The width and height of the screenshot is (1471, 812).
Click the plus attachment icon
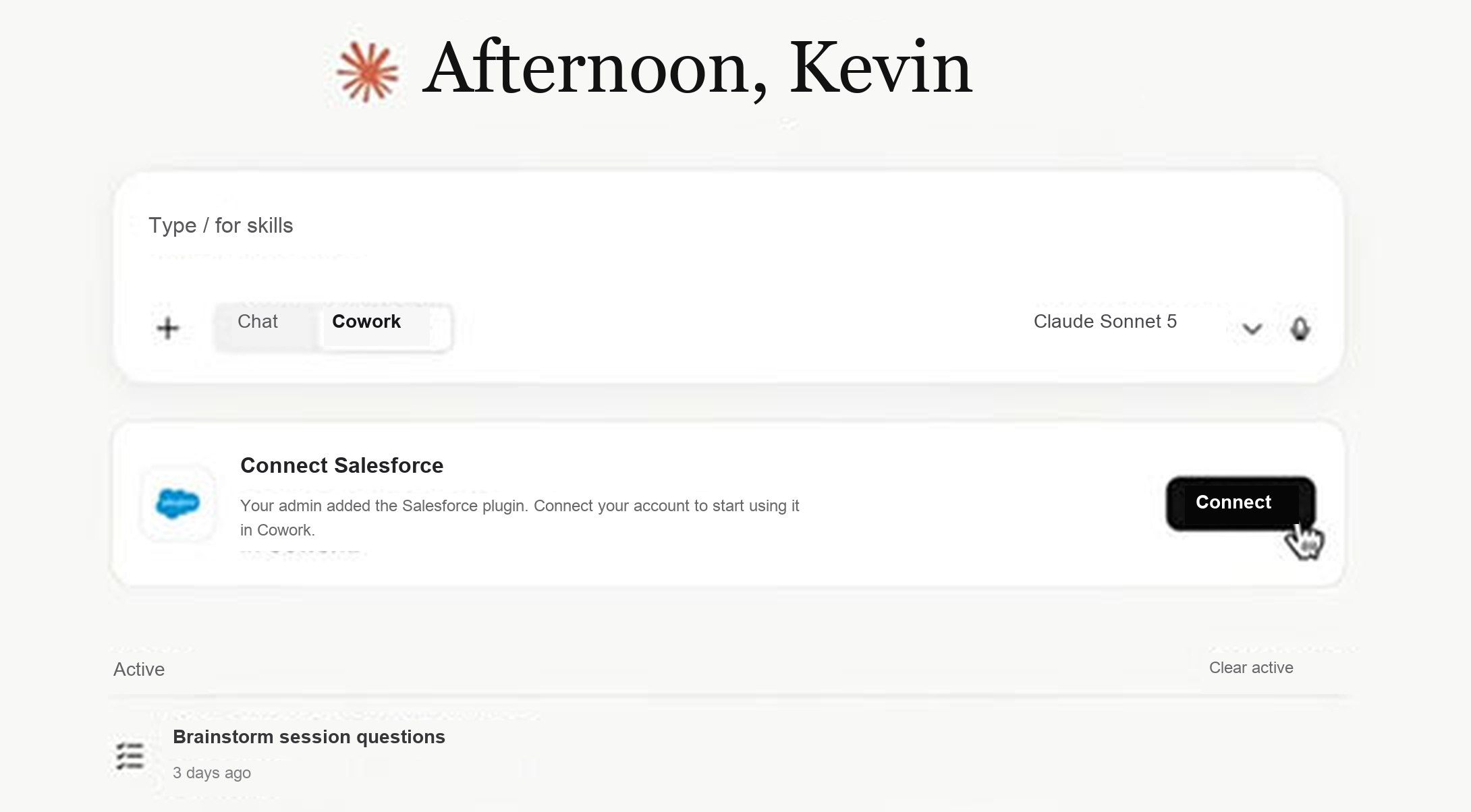[x=168, y=328]
